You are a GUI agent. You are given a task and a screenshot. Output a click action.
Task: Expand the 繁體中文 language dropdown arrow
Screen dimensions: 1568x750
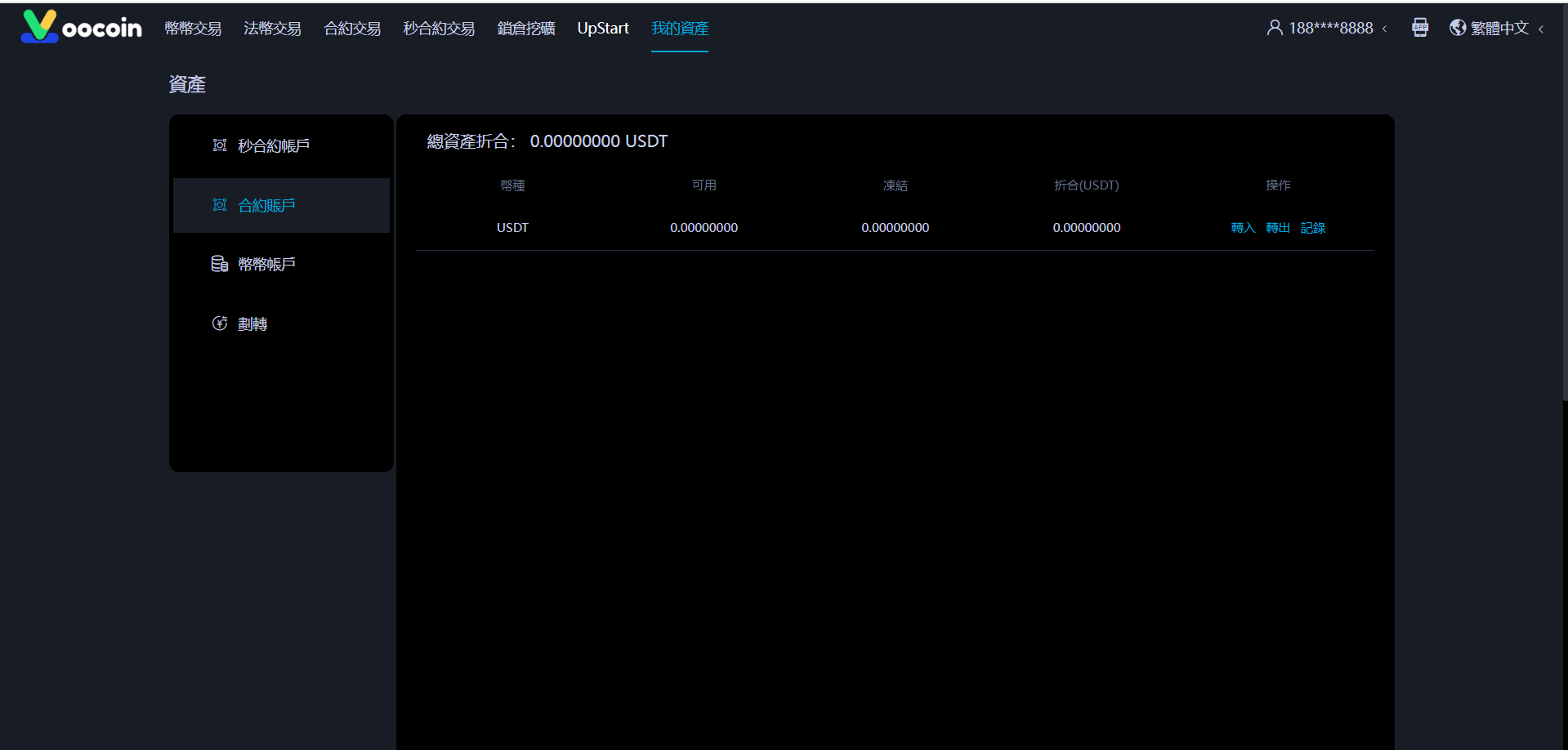click(x=1541, y=29)
